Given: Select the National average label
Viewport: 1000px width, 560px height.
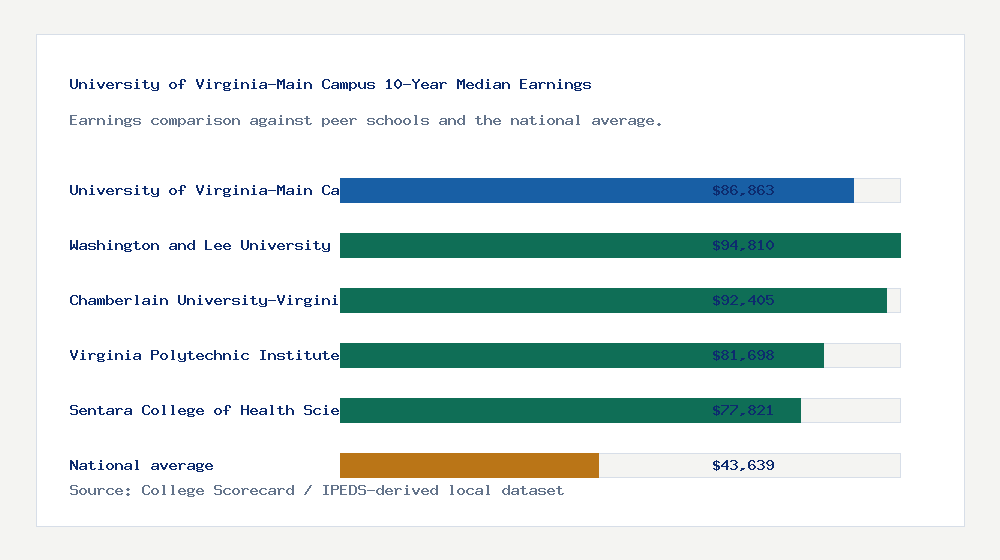Looking at the screenshot, I should pyautogui.click(x=141, y=466).
